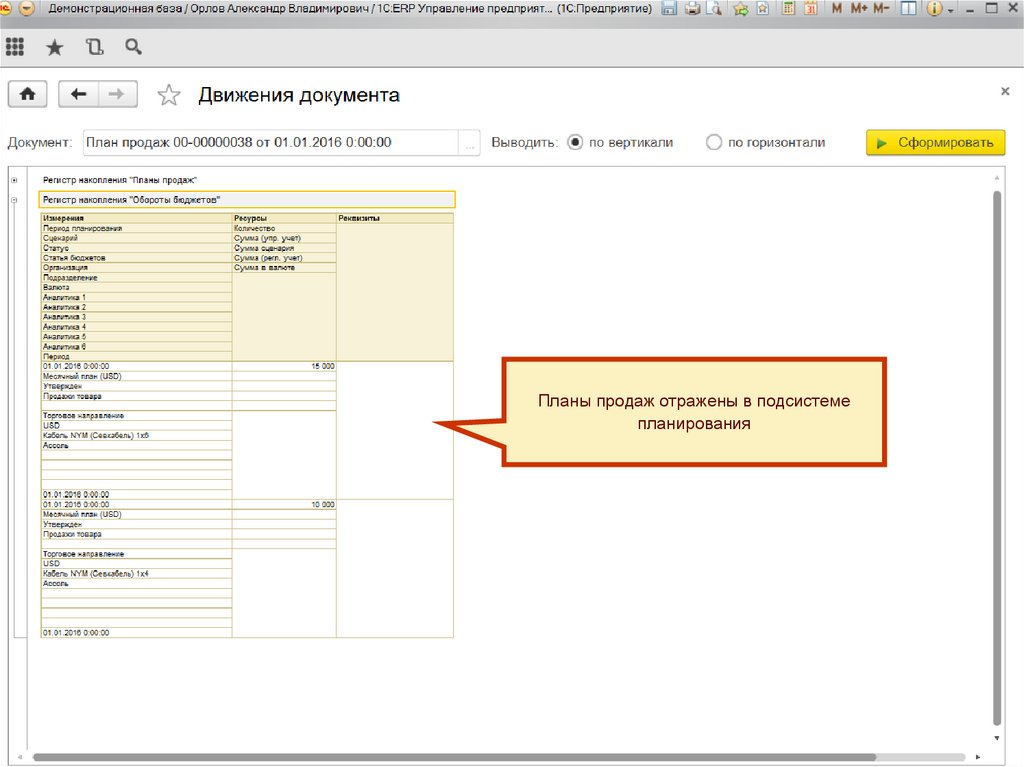Select the Регистр накопления "Обороты бюджетов" cell
1024x767 pixels.
pyautogui.click(x=248, y=200)
